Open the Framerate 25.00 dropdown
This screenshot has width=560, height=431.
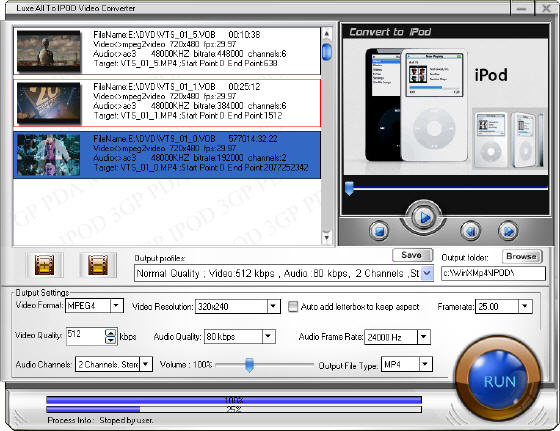click(525, 306)
